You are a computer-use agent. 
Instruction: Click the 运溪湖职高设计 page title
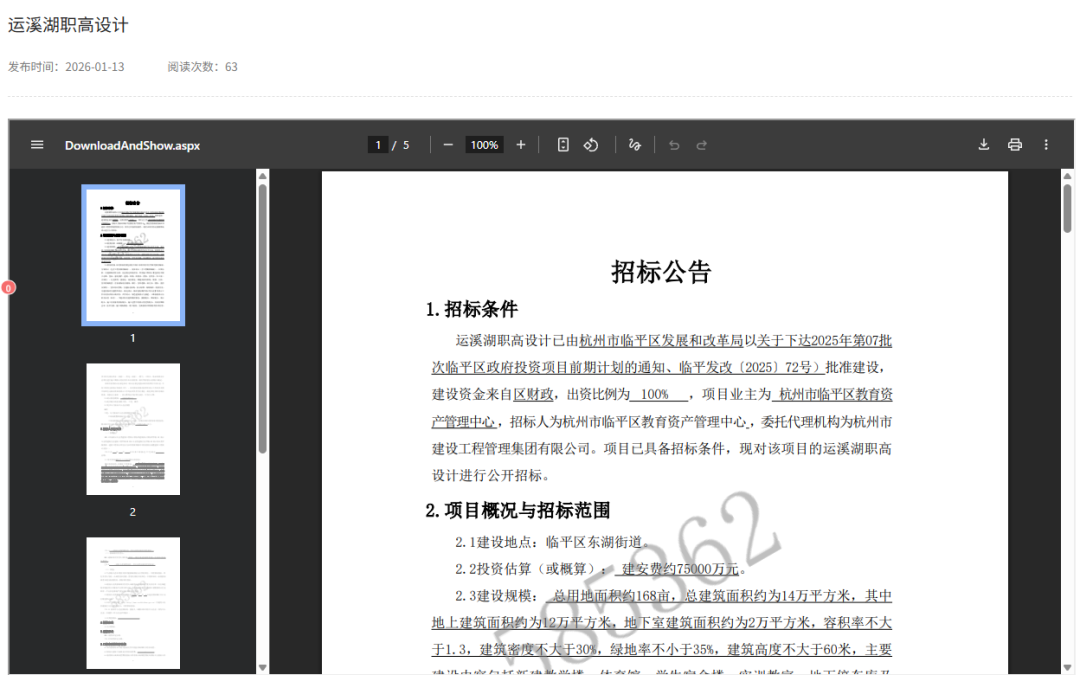click(x=68, y=25)
